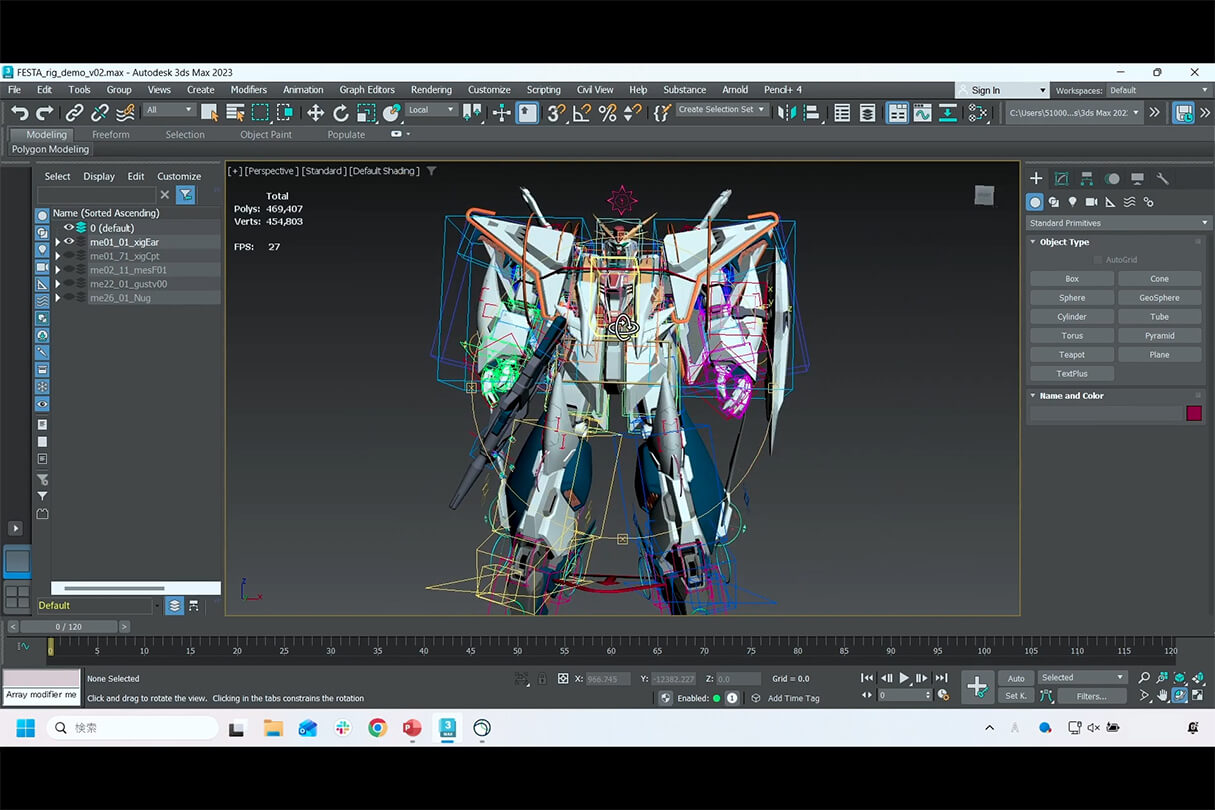Expand the me26_01_Nug tree row

click(x=57, y=298)
